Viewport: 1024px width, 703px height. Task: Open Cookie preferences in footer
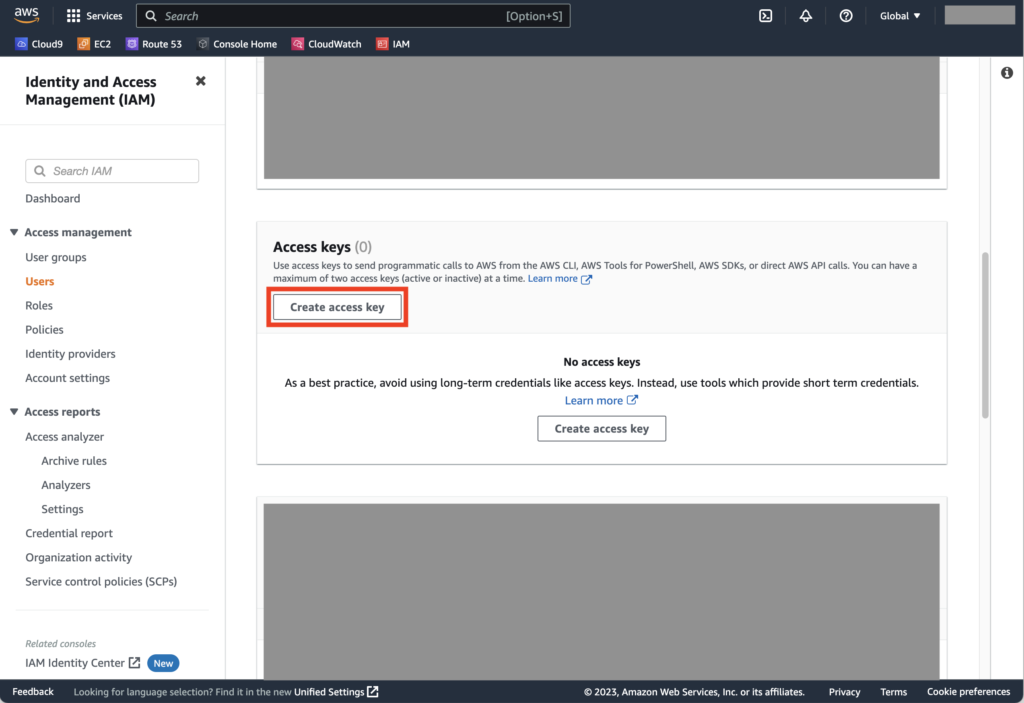pos(968,692)
